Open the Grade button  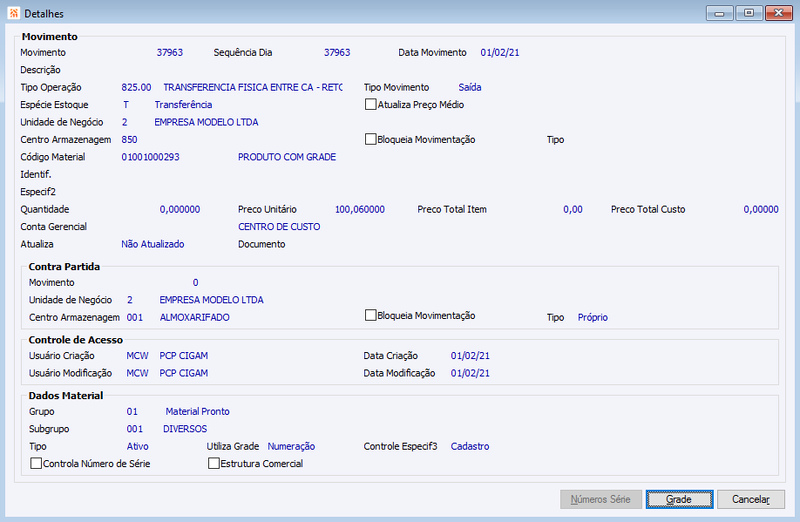679,499
